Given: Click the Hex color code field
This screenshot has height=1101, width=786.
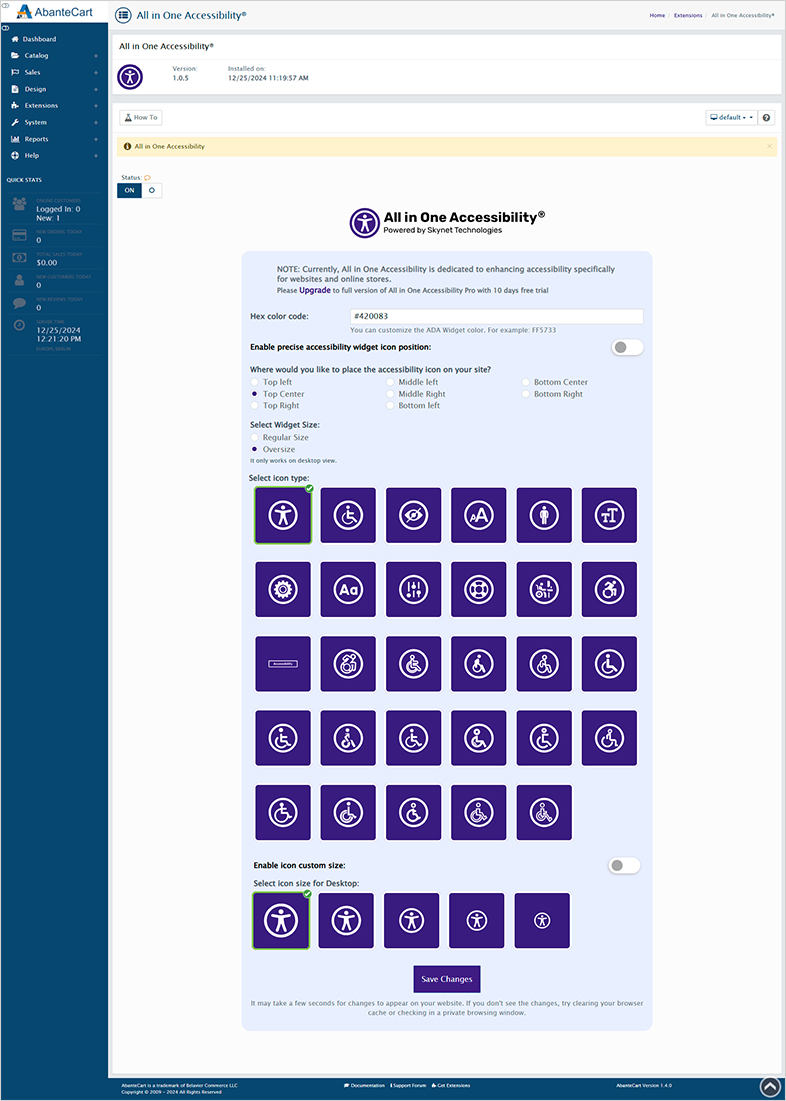Looking at the screenshot, I should pyautogui.click(x=497, y=317).
